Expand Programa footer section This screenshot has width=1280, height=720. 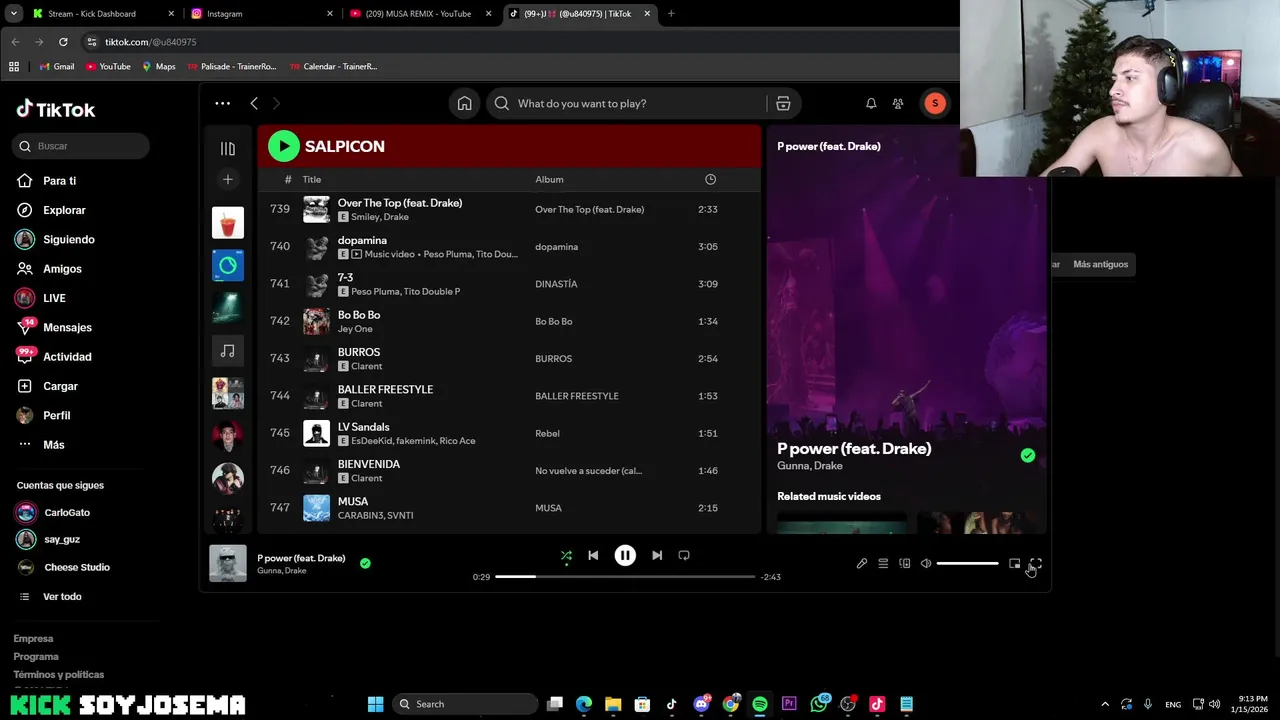pyautogui.click(x=36, y=657)
